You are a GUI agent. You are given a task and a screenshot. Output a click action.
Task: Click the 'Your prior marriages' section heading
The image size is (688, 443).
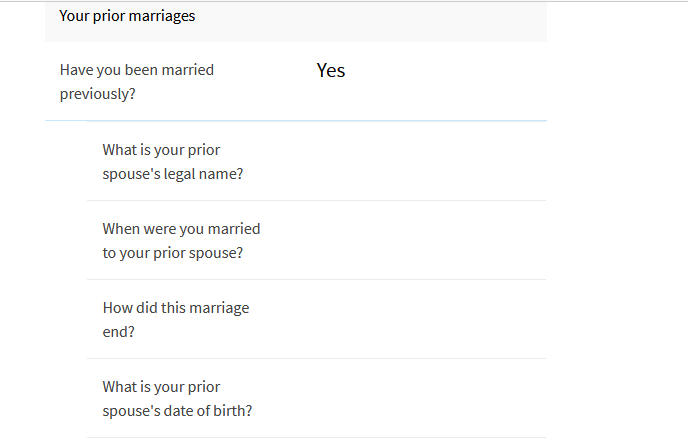point(127,16)
